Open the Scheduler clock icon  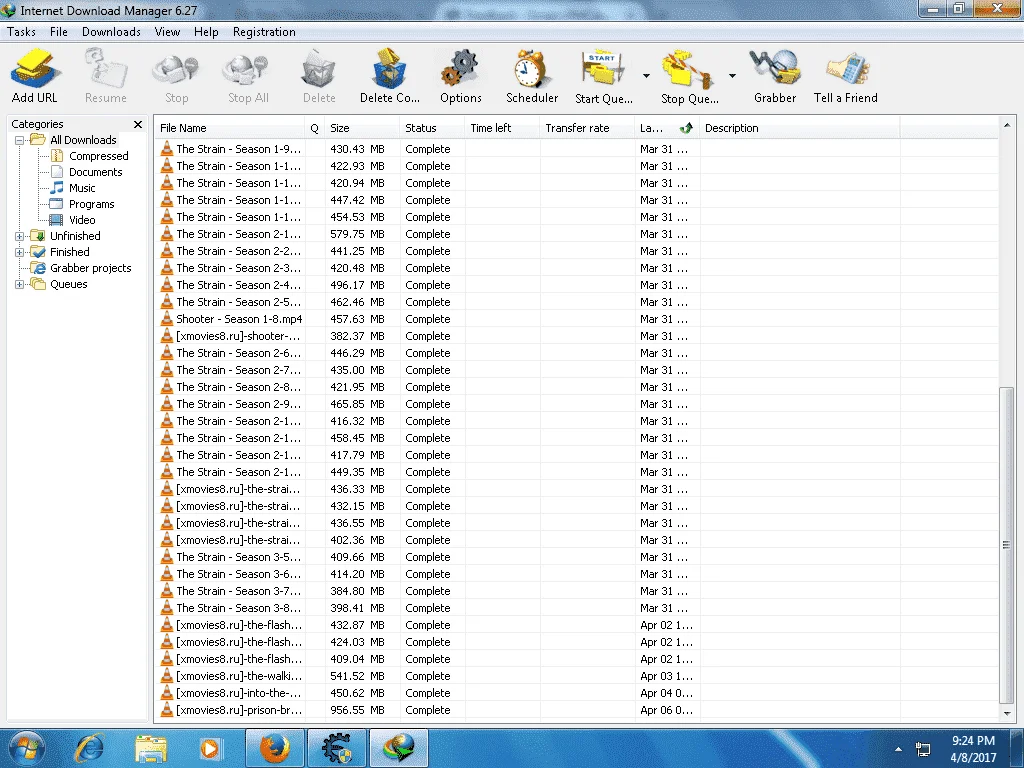(532, 75)
